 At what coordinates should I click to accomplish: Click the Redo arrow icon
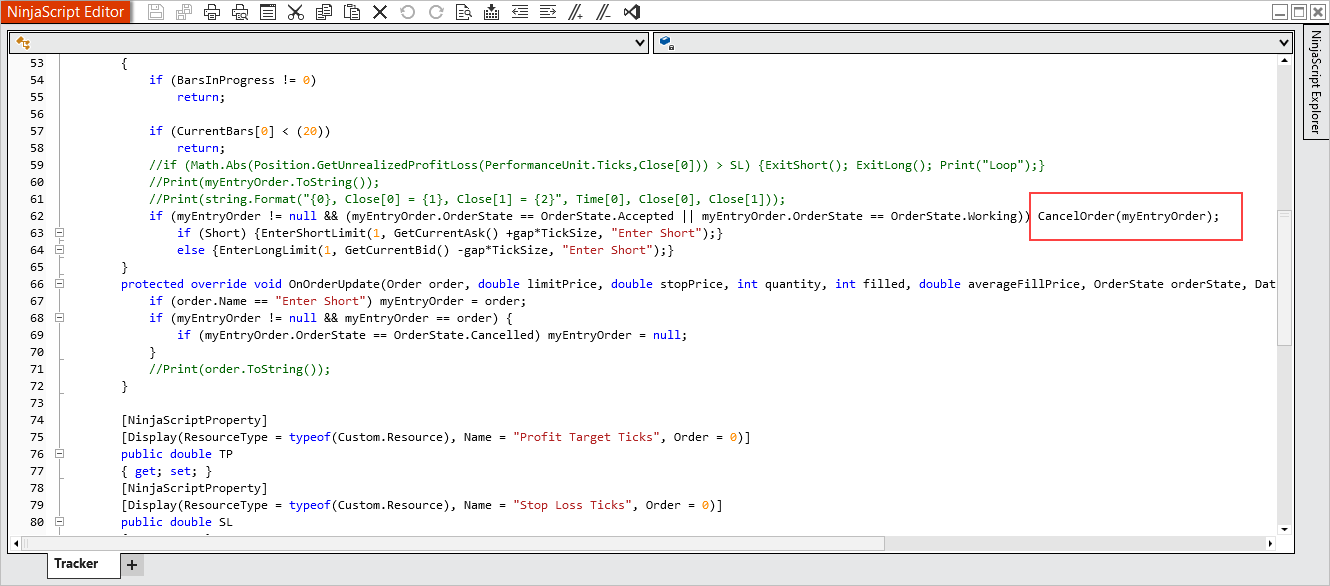tap(435, 13)
